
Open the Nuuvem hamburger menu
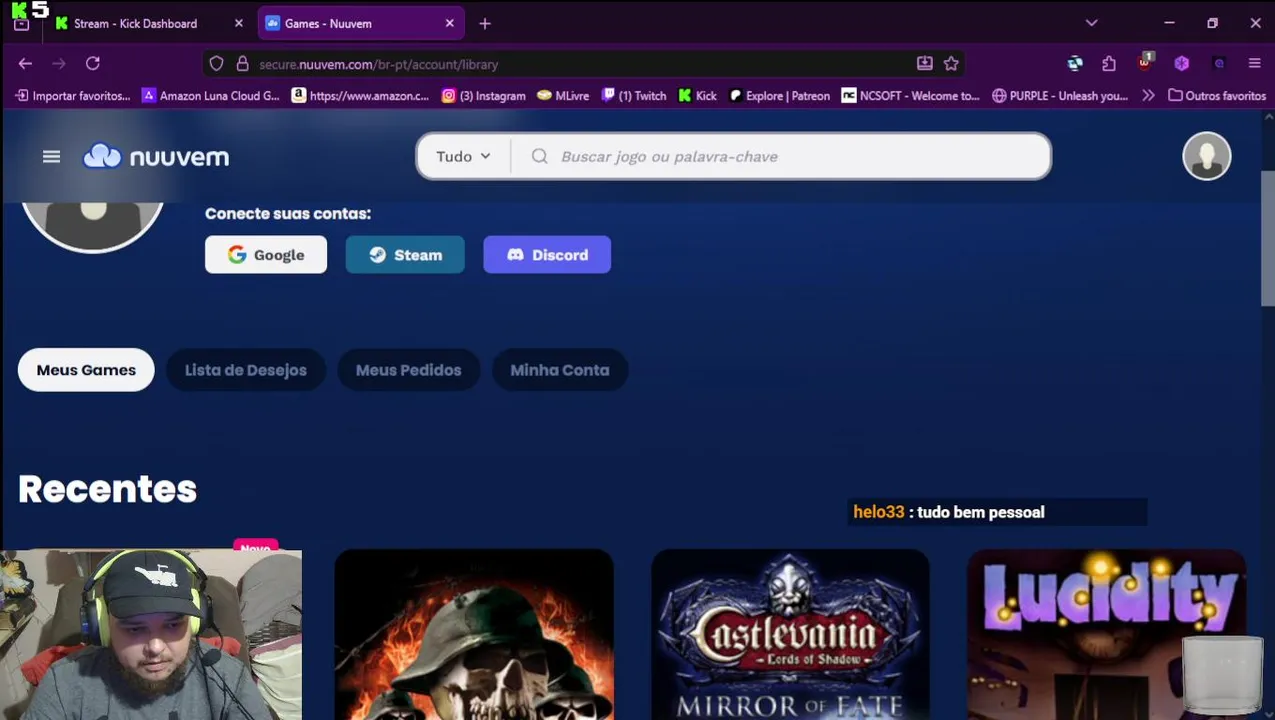coord(51,157)
